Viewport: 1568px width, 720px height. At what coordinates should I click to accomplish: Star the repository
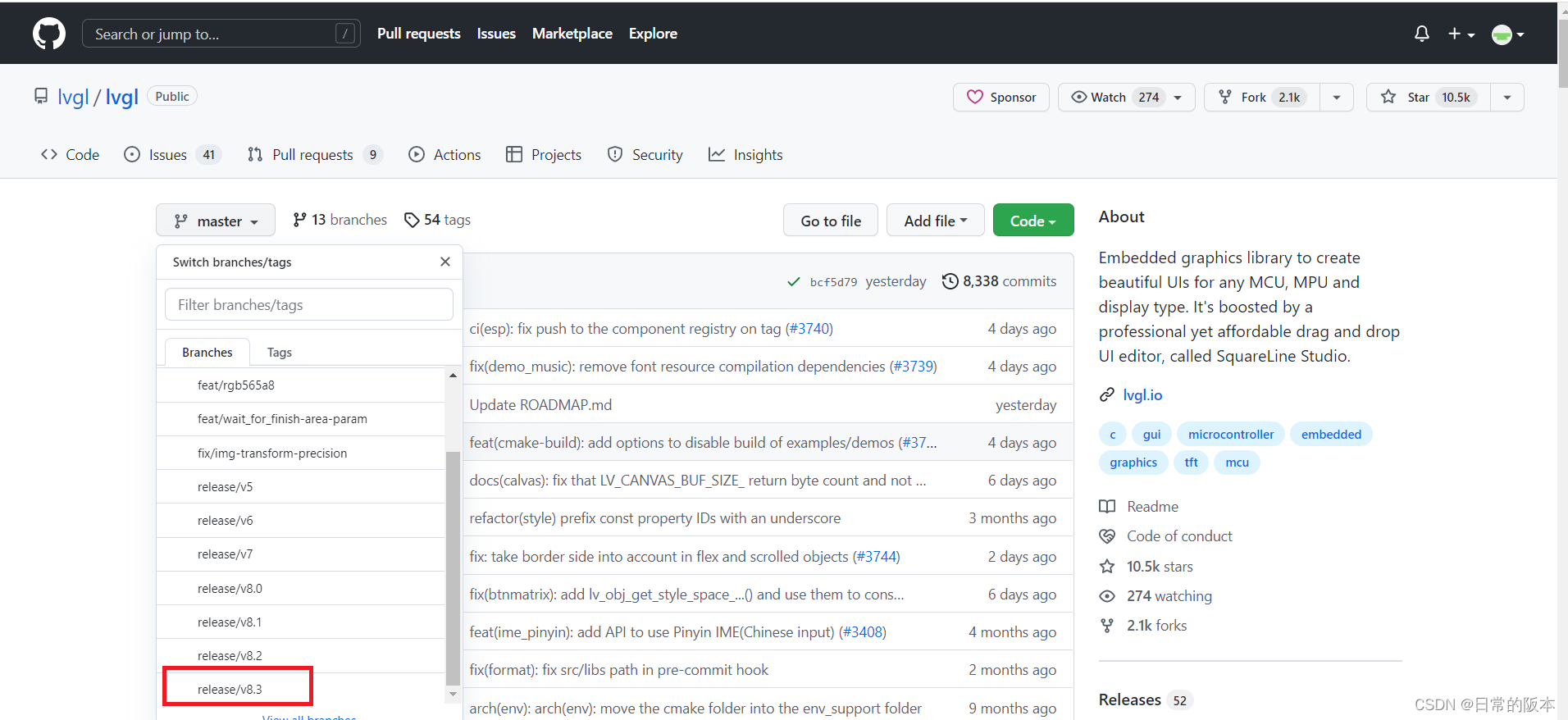pos(1428,97)
